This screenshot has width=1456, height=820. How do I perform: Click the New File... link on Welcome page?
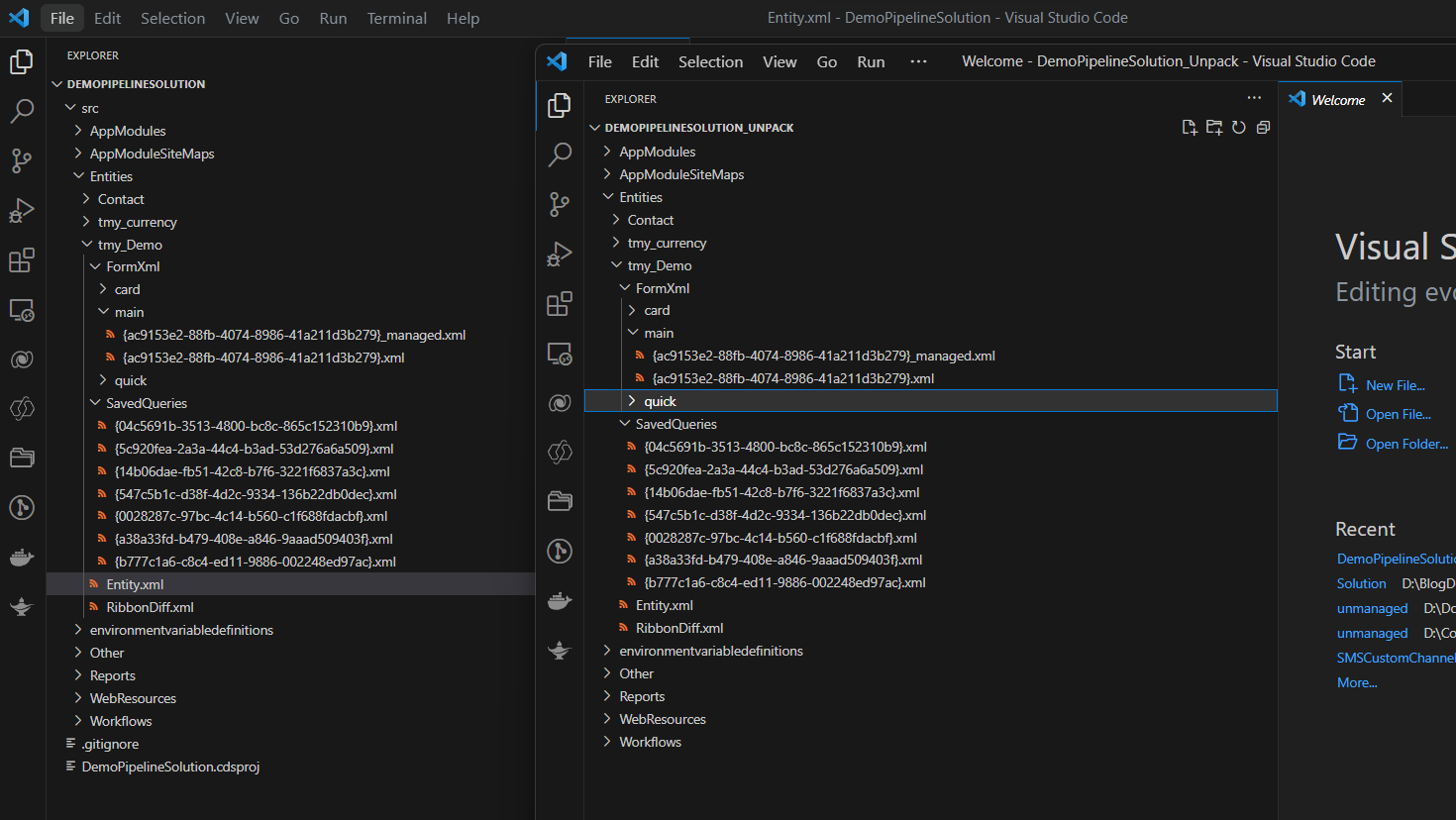pos(1395,385)
